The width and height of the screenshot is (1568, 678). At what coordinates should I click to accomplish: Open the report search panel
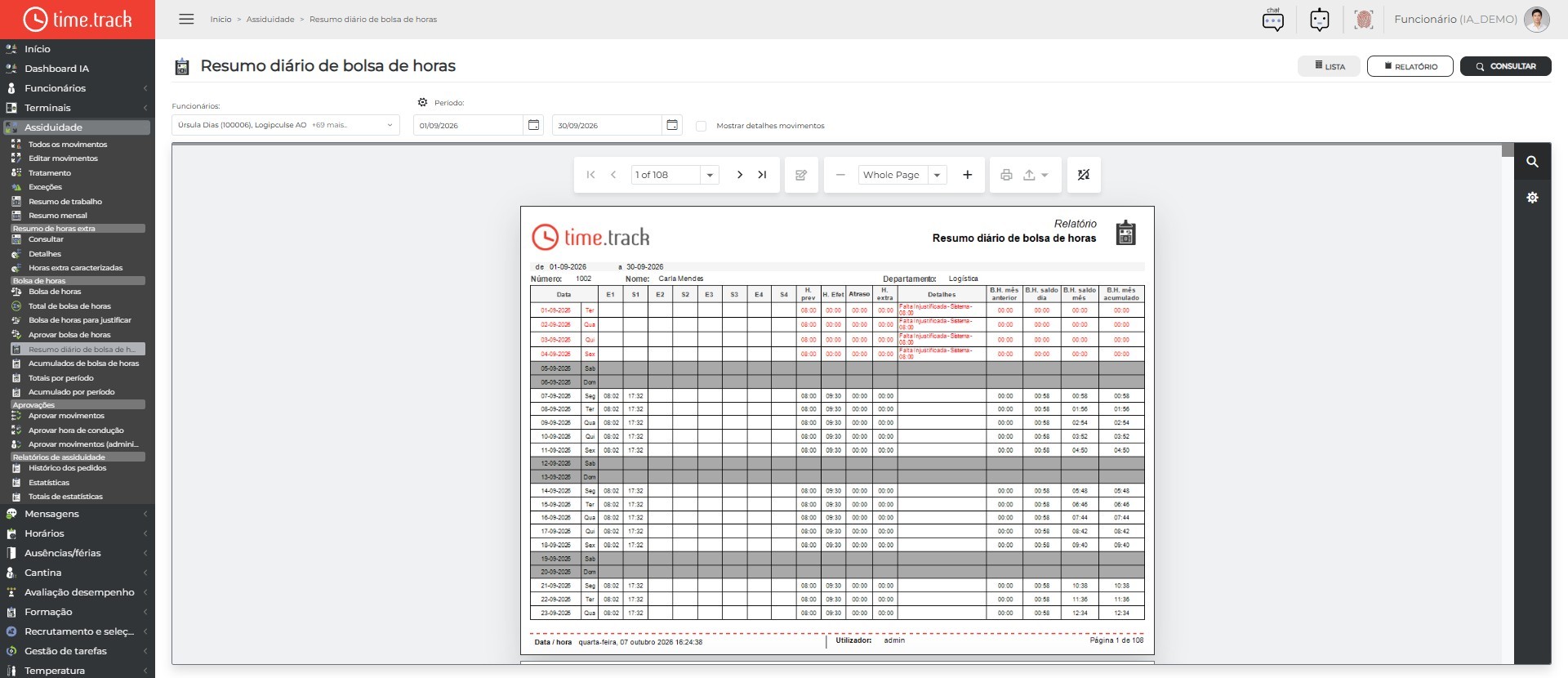click(x=1533, y=162)
